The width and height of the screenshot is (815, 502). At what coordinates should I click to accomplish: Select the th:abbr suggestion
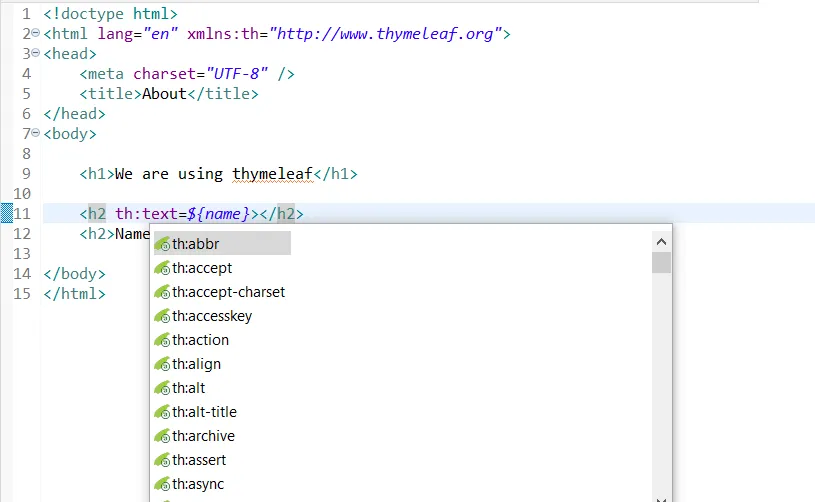pos(222,243)
